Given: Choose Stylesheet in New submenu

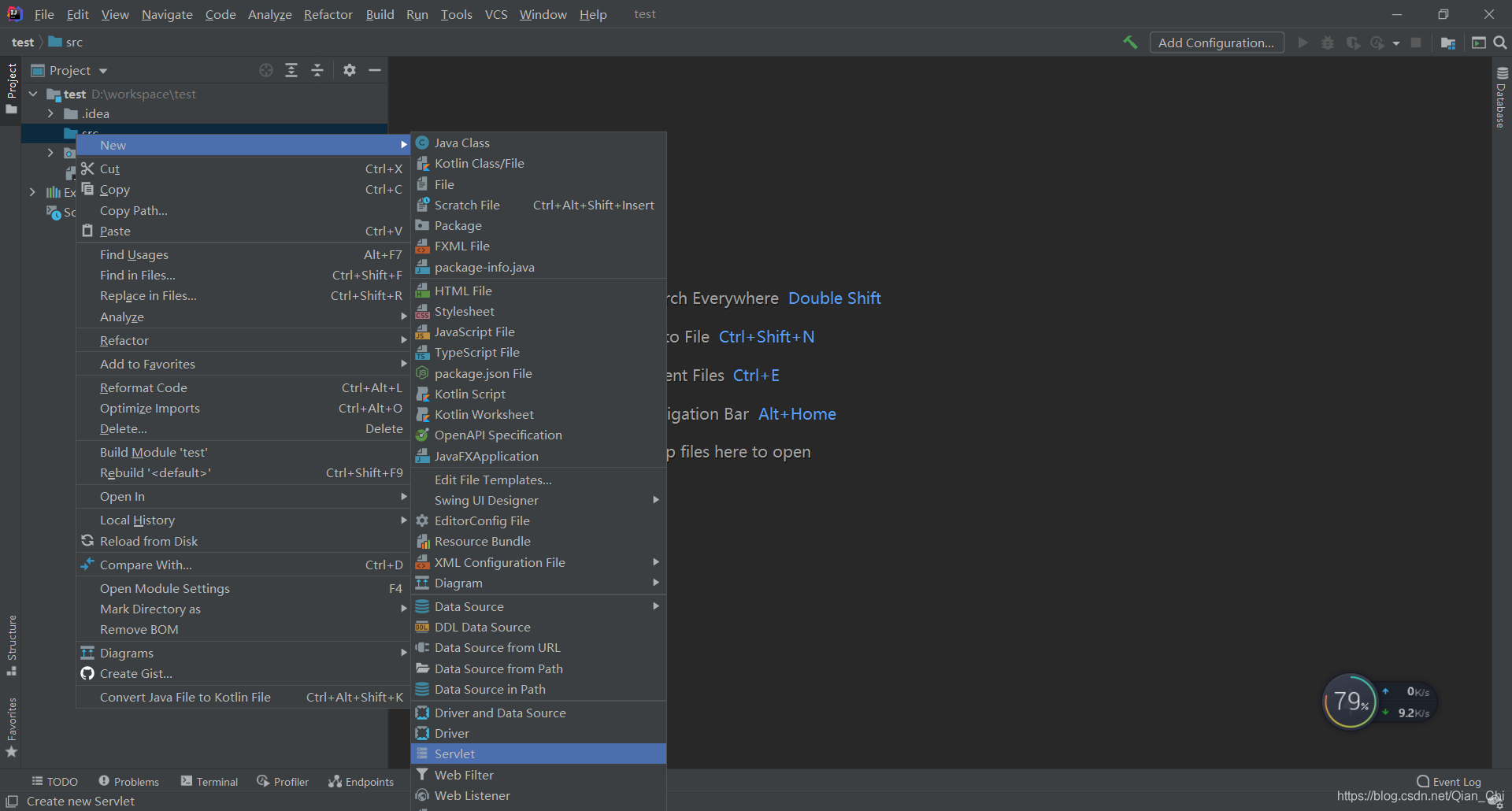Looking at the screenshot, I should click(539, 311).
